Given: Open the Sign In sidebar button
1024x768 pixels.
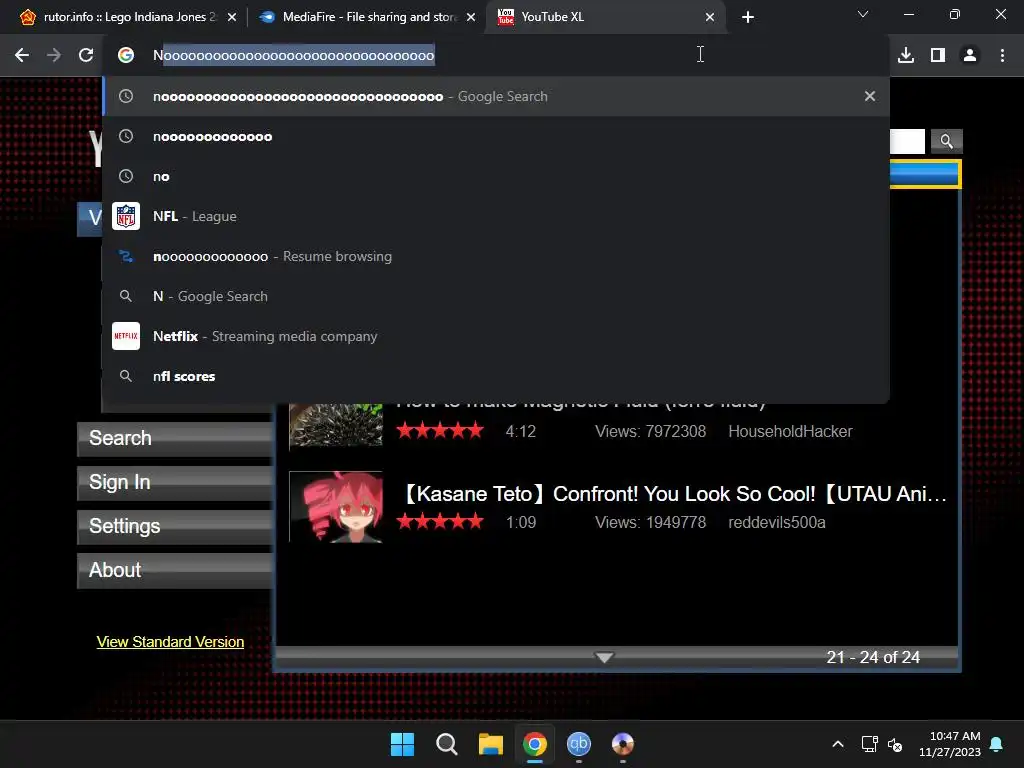Looking at the screenshot, I should [175, 482].
